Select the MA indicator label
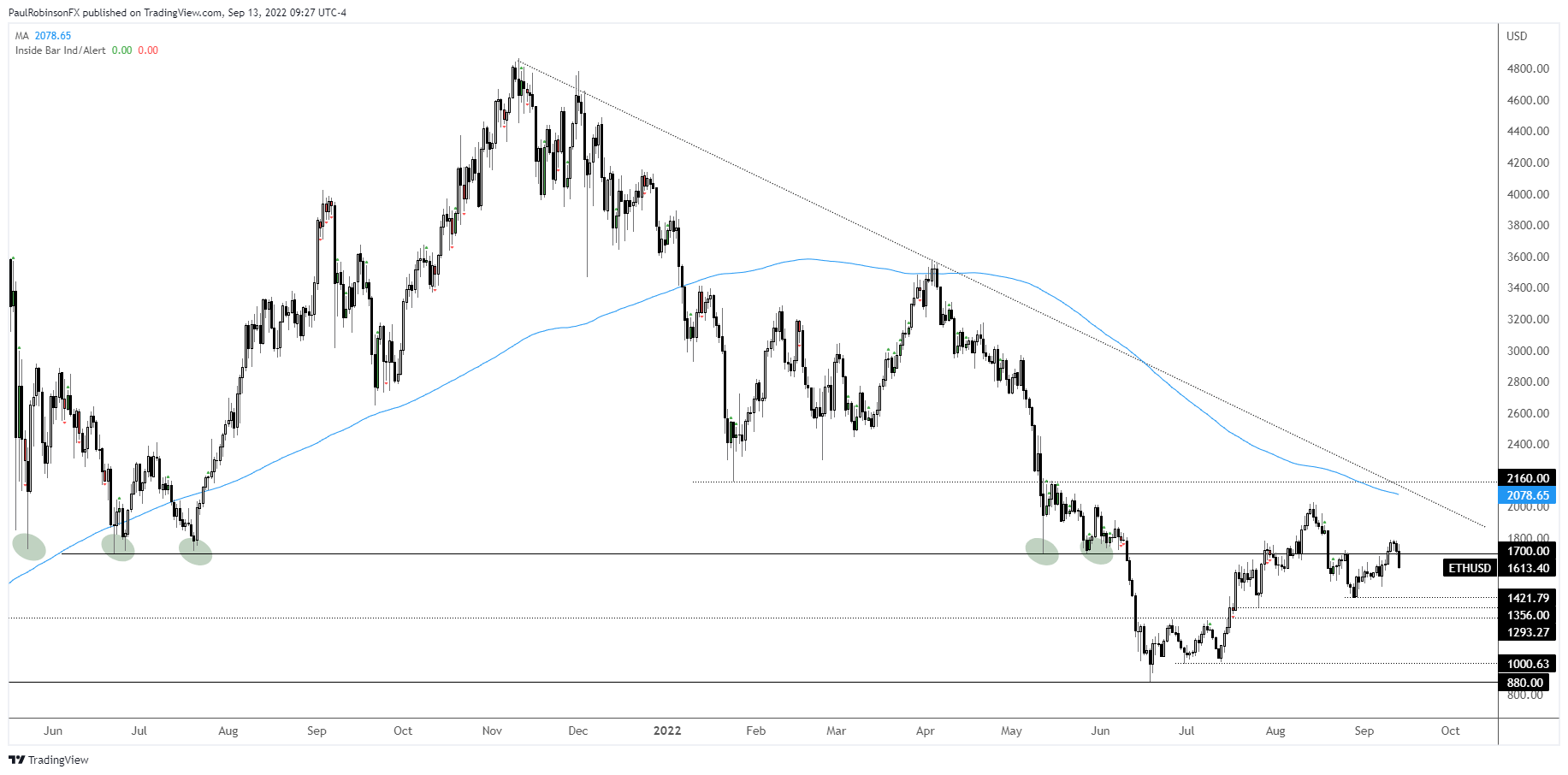 coord(22,36)
